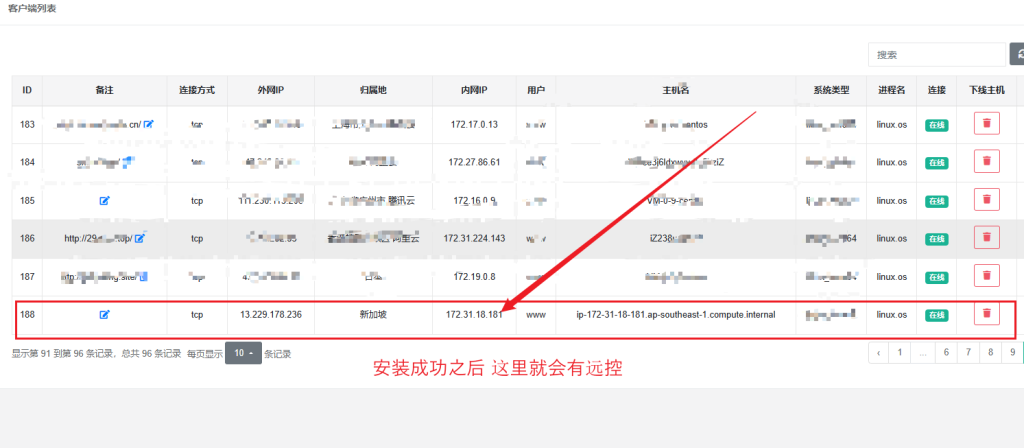Viewport: 1024px width, 448px height.
Task: Go to the previous page using the arrow
Action: (x=878, y=353)
